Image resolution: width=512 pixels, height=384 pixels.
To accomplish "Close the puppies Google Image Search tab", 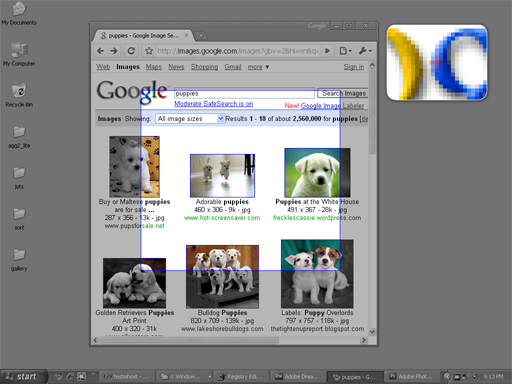I will tap(186, 35).
